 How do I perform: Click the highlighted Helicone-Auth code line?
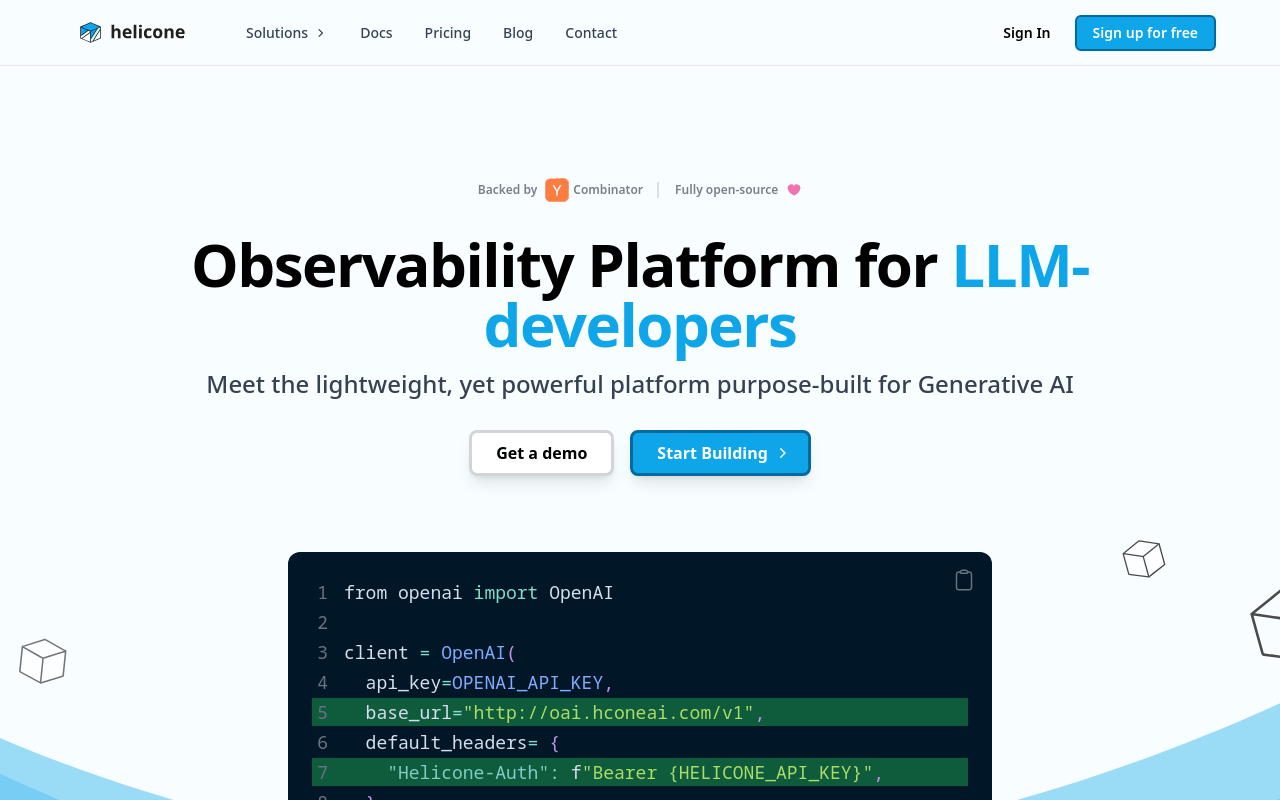[x=640, y=772]
